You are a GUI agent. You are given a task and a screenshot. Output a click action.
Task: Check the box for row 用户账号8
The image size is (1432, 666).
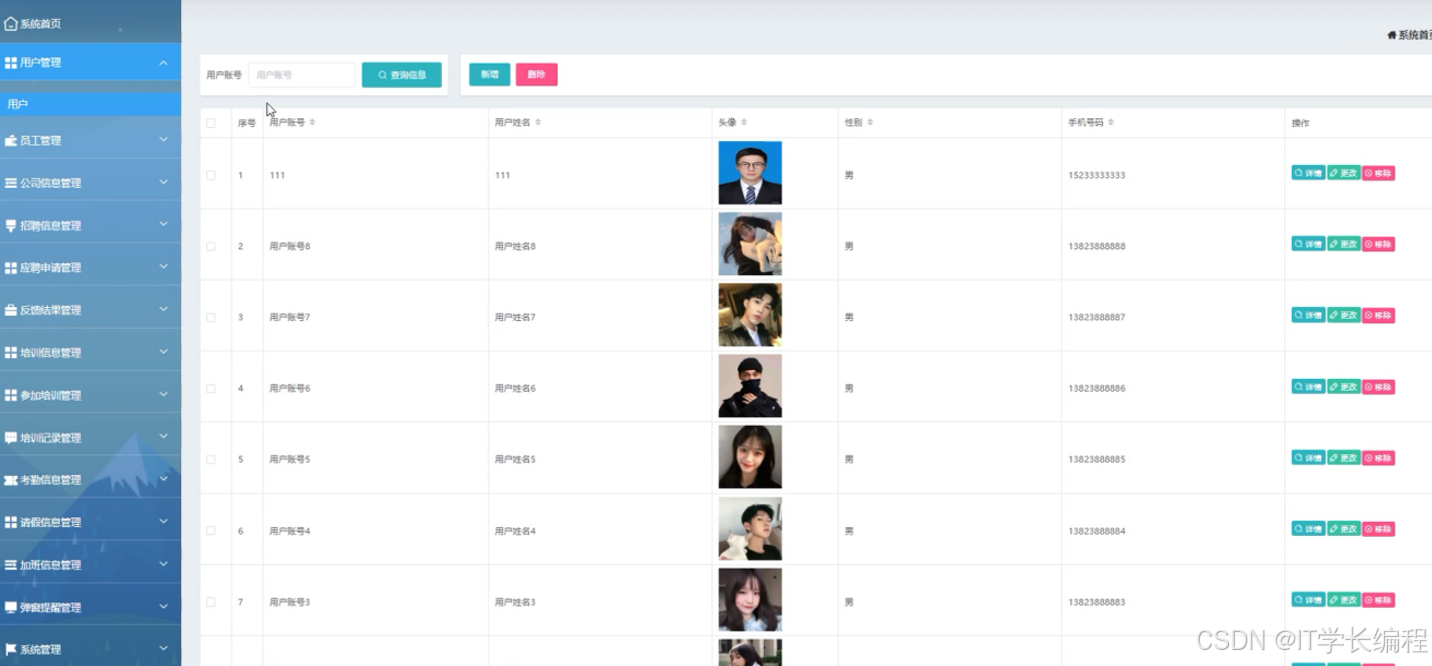tap(211, 246)
